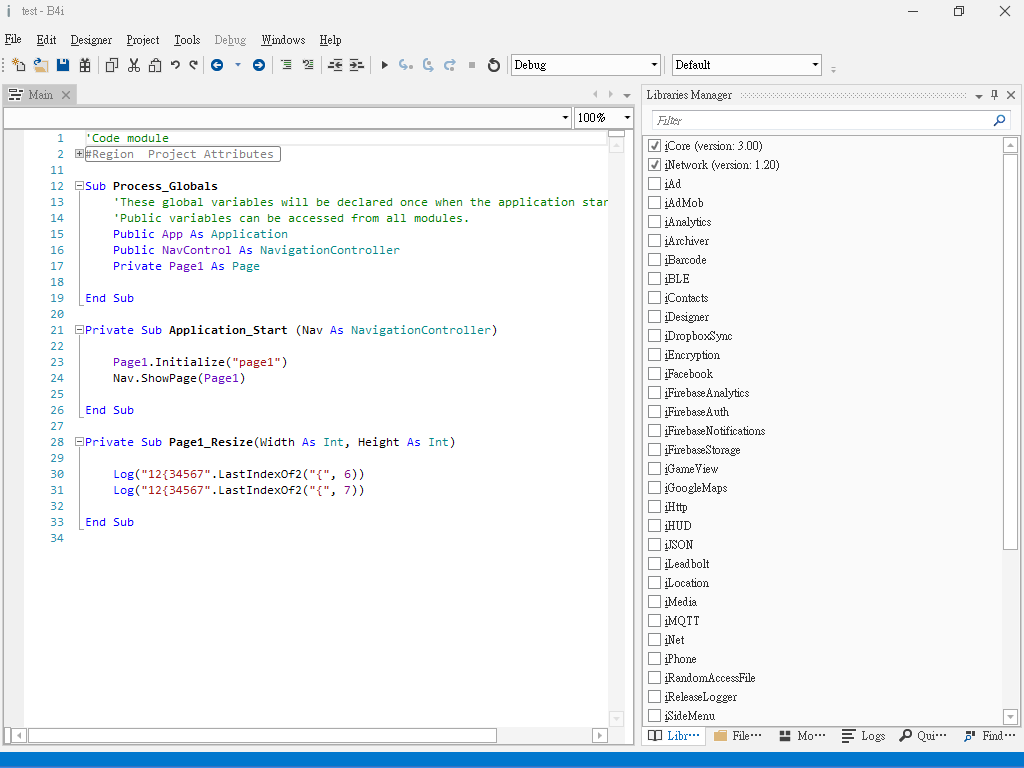Image resolution: width=1024 pixels, height=768 pixels.
Task: Open the Project menu
Action: [143, 40]
